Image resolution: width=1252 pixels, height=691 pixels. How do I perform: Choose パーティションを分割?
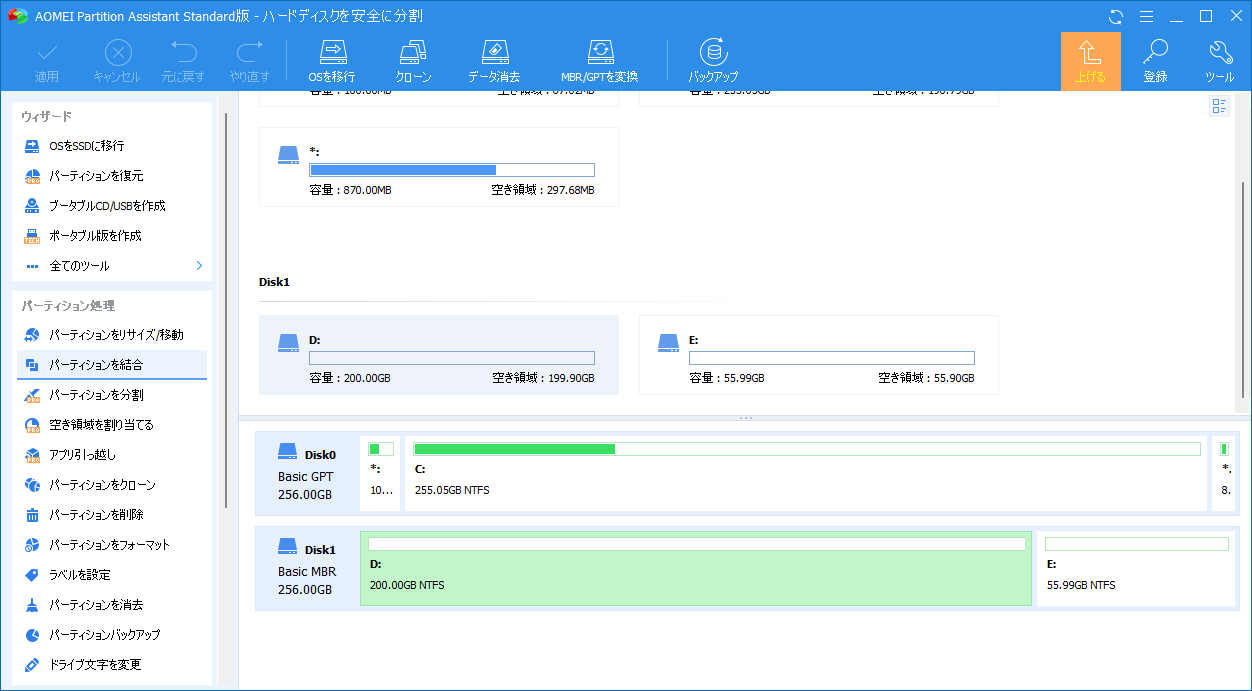pos(113,395)
